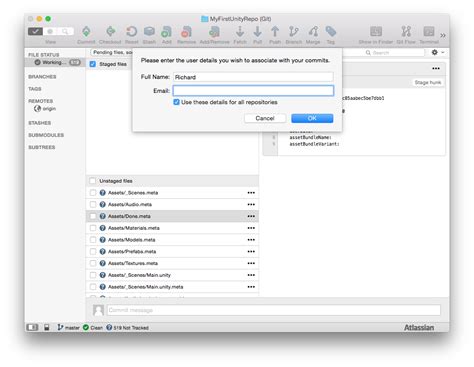Open the Merge tool
This screenshot has height=367, width=474.
click(313, 32)
